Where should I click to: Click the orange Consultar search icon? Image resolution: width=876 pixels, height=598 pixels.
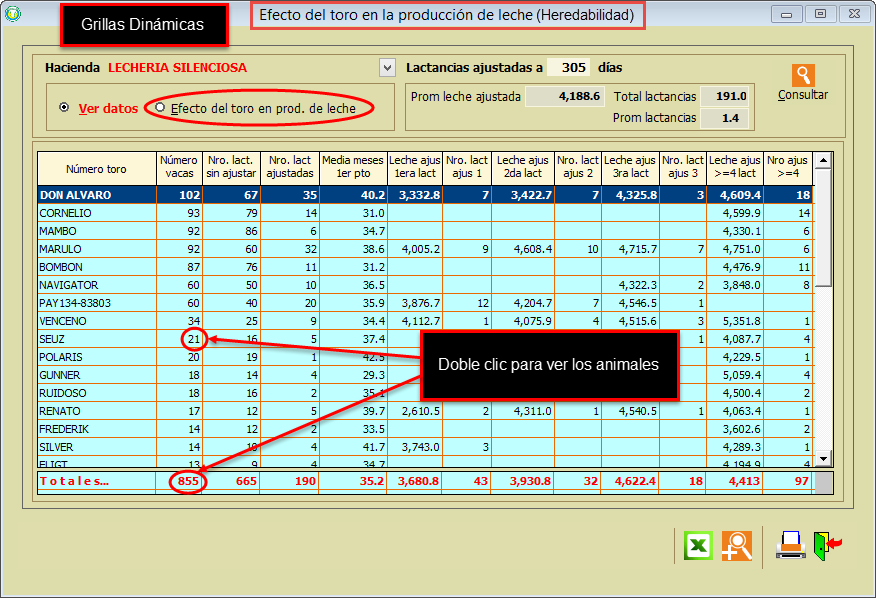tap(803, 76)
